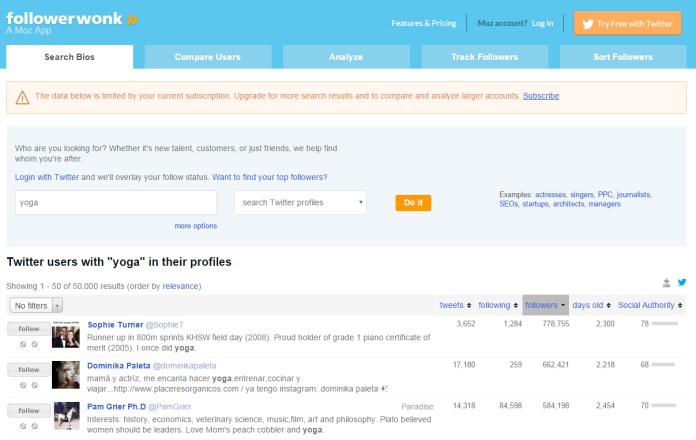This screenshot has height=440, width=696.
Task: Click the Log In link
Action: point(542,23)
